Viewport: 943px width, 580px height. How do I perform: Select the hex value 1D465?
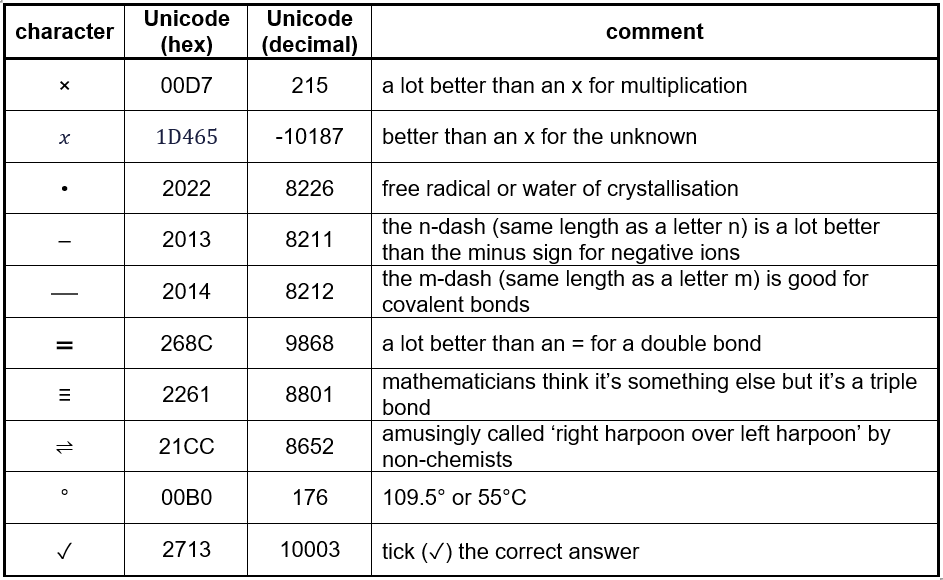(x=186, y=137)
